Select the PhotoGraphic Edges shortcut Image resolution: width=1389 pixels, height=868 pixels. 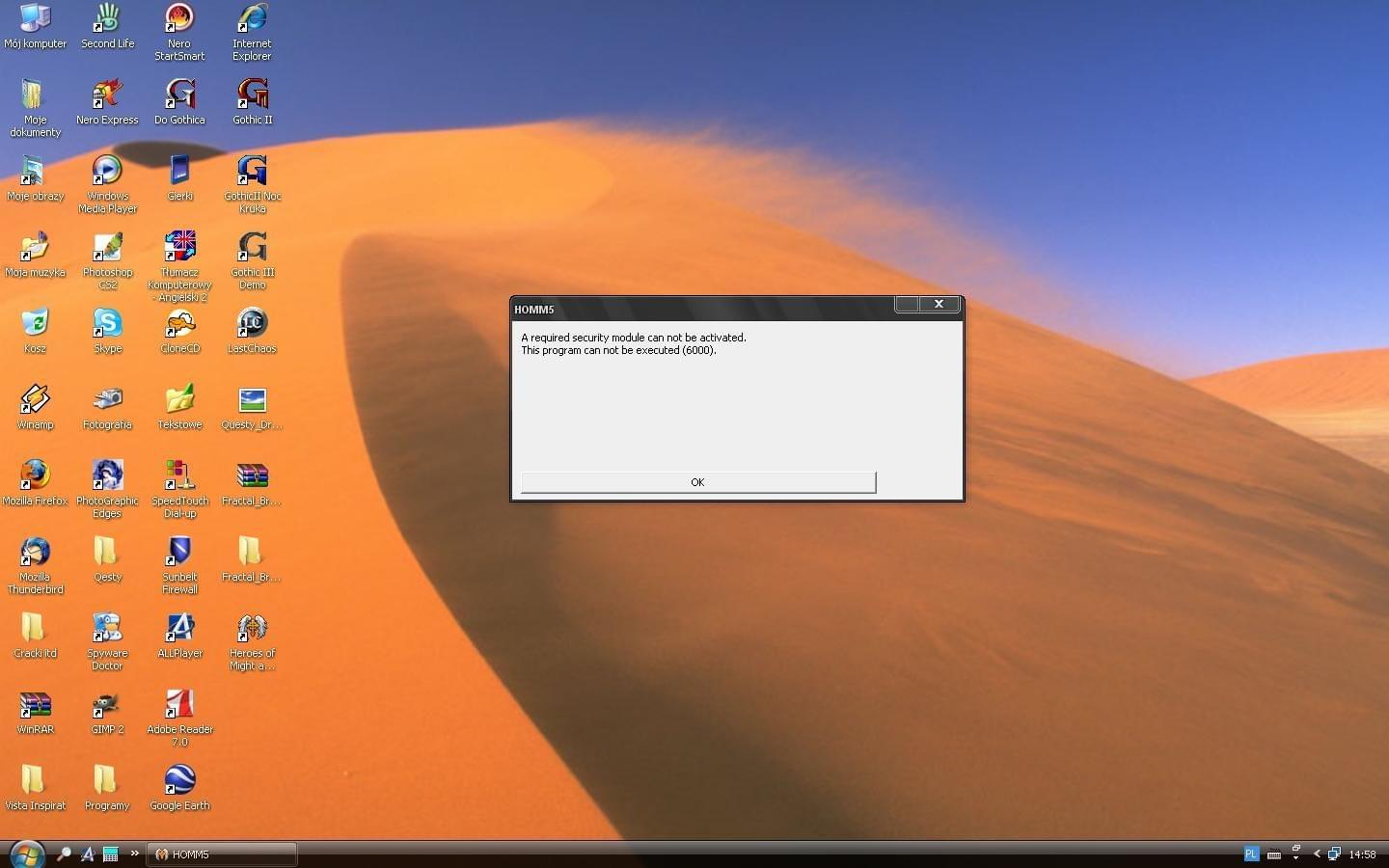click(107, 488)
